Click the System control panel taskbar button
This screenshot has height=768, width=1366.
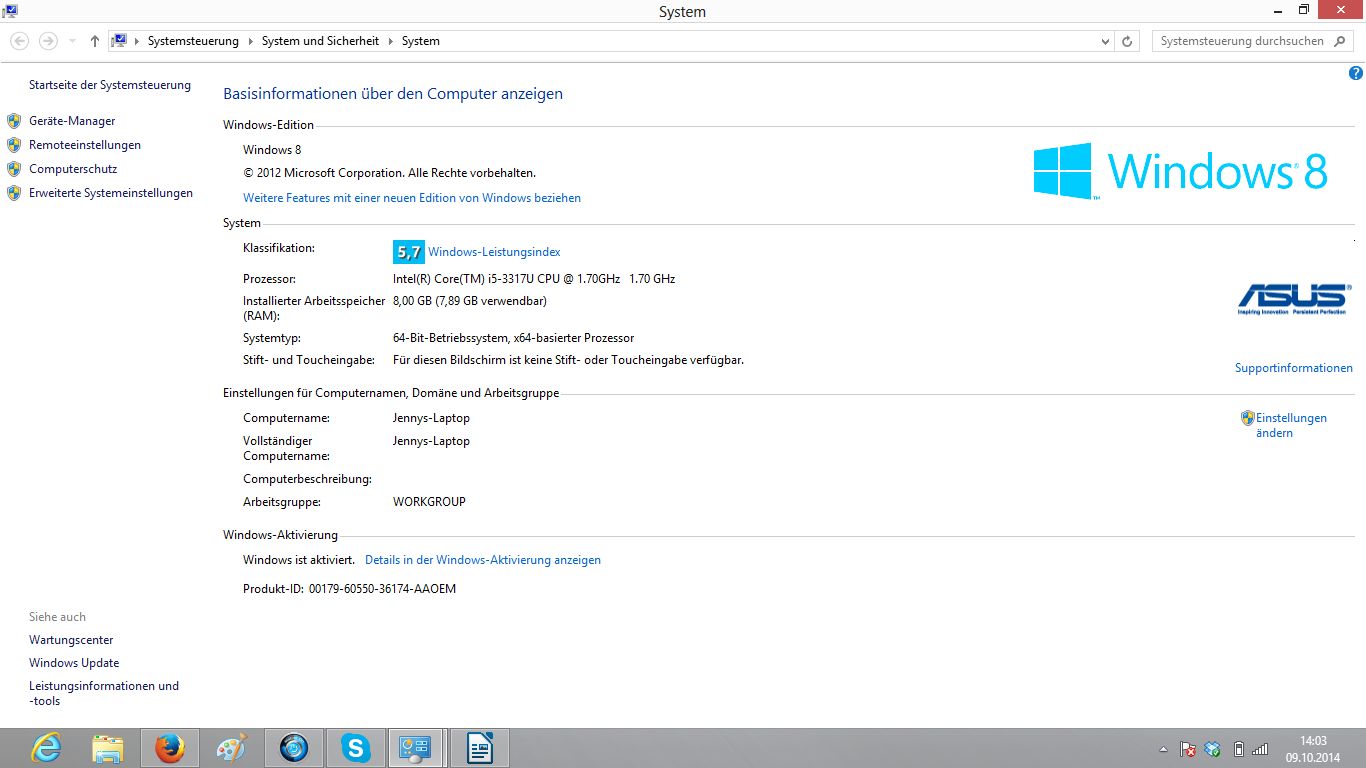click(x=416, y=748)
